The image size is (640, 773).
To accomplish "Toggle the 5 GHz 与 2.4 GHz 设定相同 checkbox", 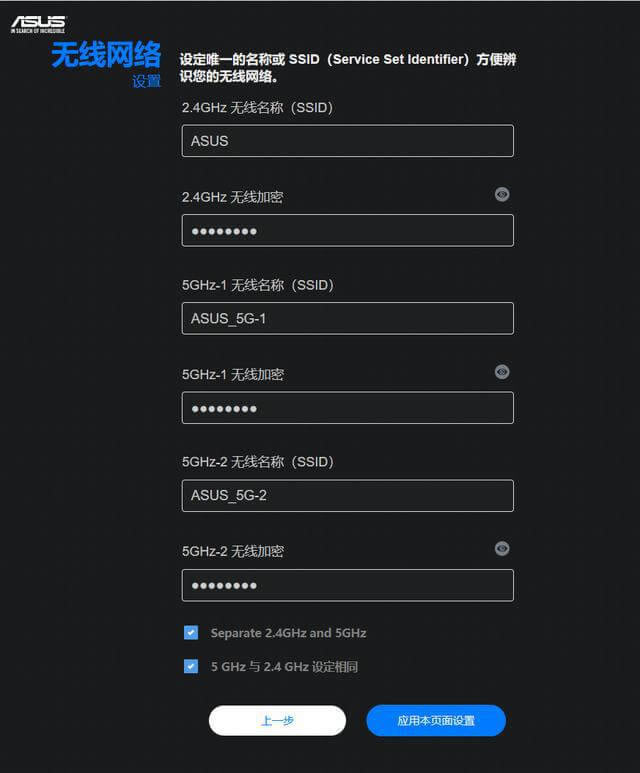I will pyautogui.click(x=191, y=666).
